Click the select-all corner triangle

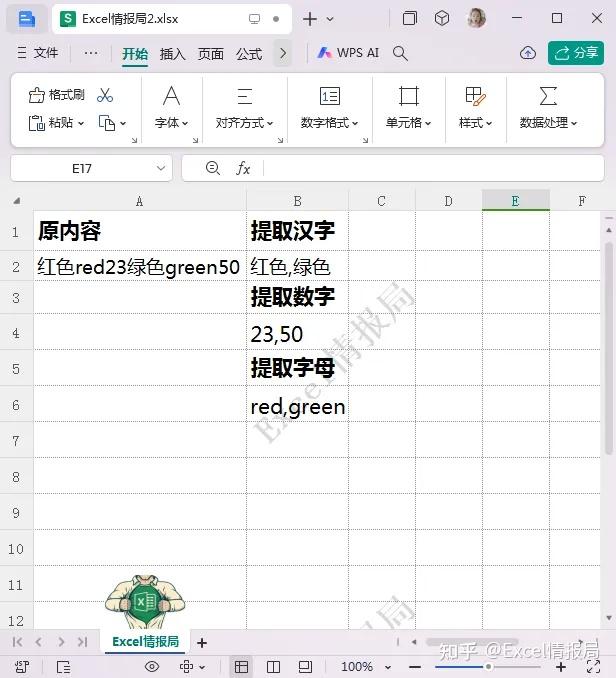tap(16, 201)
